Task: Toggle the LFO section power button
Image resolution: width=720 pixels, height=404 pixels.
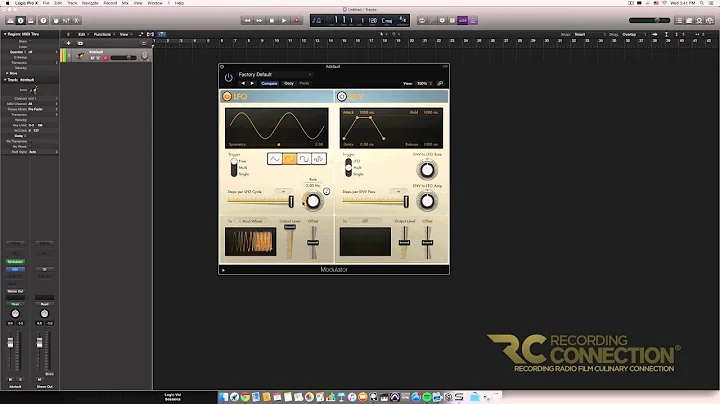Action: point(227,96)
